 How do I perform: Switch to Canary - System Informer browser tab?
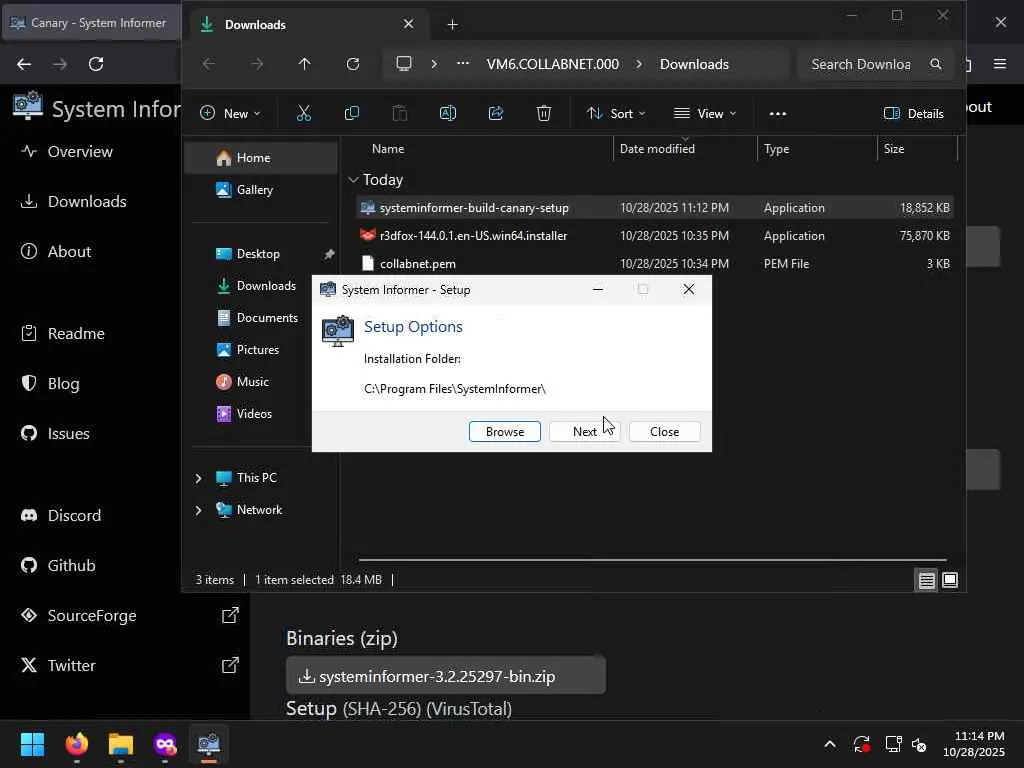90,23
